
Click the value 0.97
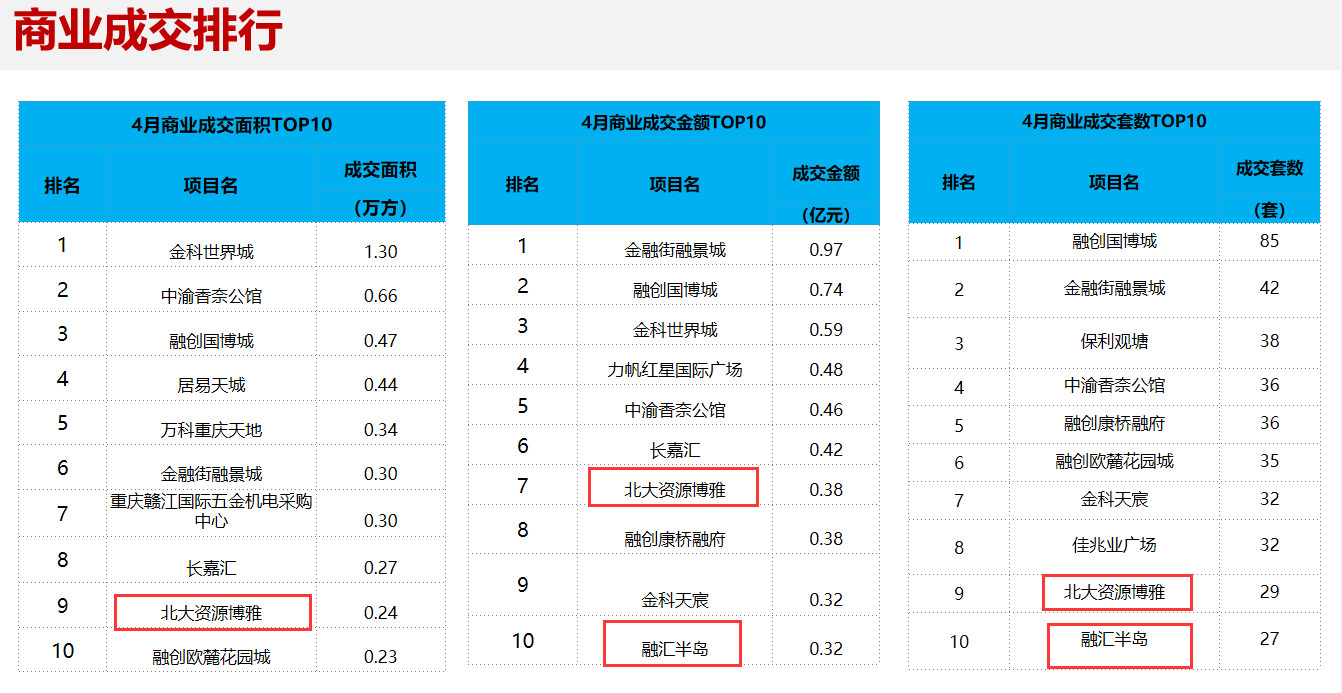pos(826,249)
